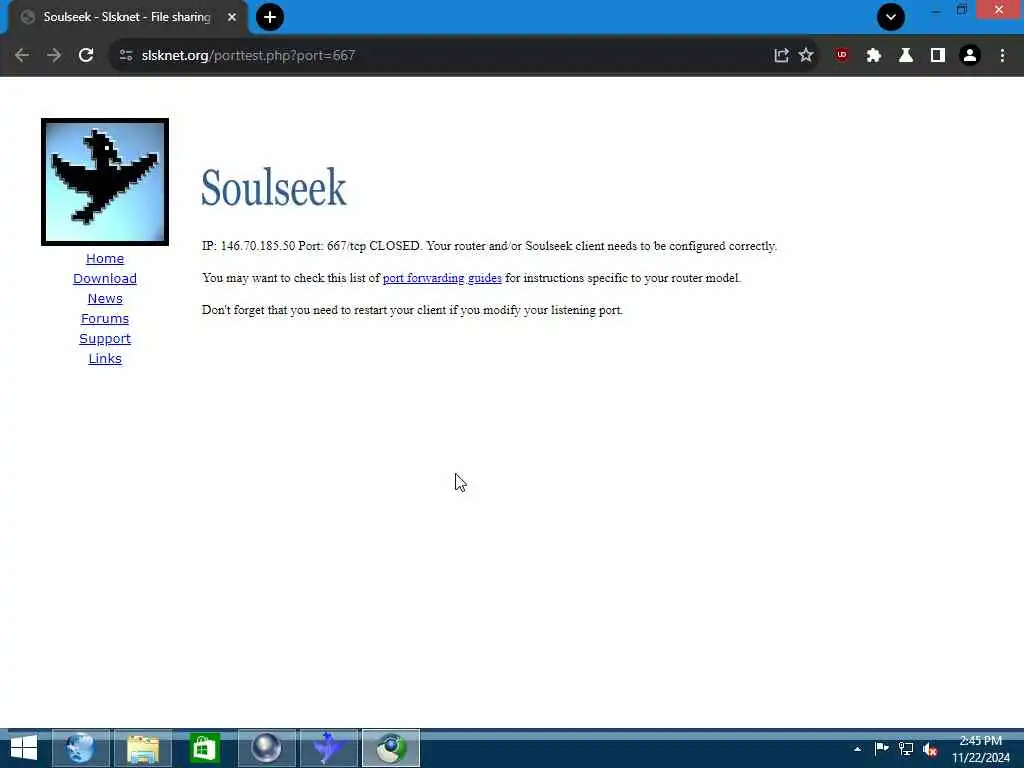Open the grey sphere app in taskbar
Viewport: 1024px width, 768px height.
coord(266,748)
